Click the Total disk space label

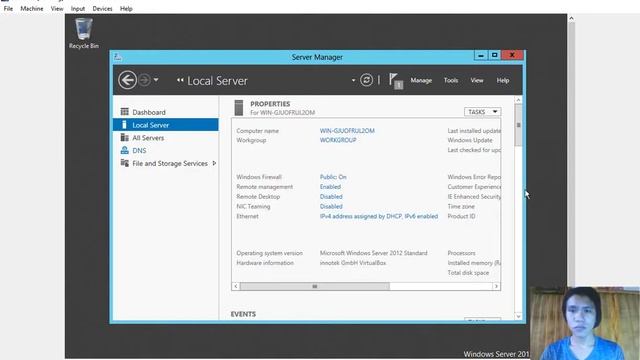click(x=468, y=273)
